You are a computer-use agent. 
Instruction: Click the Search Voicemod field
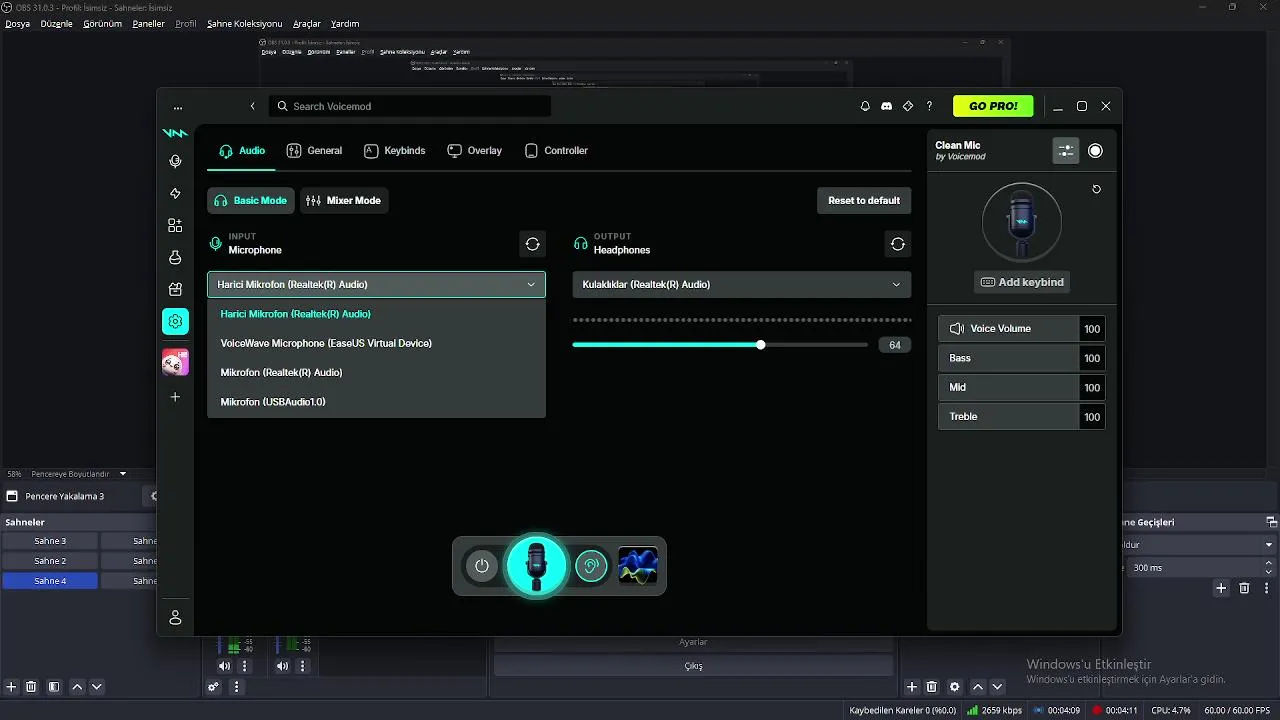[410, 106]
